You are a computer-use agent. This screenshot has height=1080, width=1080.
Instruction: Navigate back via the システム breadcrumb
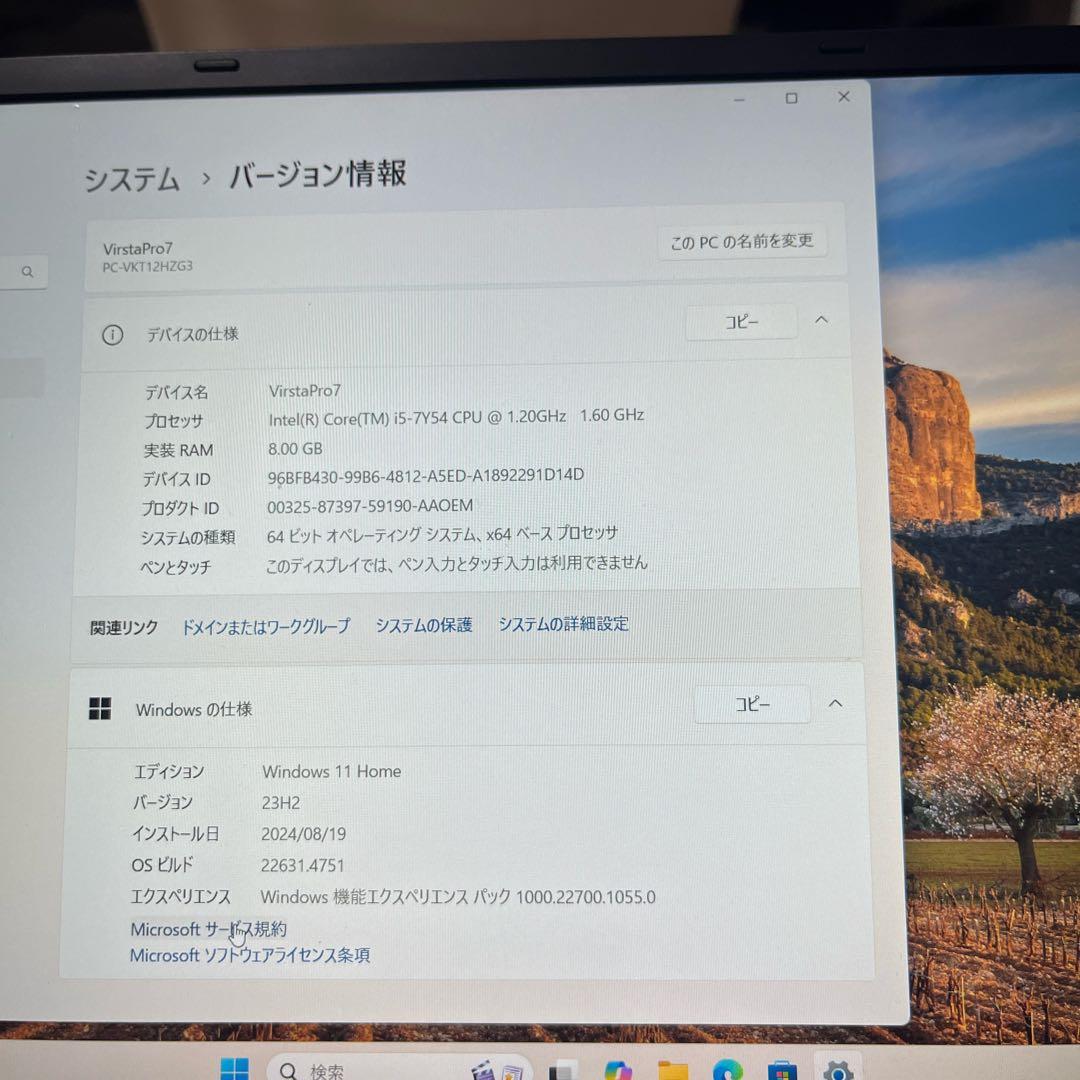pyautogui.click(x=133, y=176)
